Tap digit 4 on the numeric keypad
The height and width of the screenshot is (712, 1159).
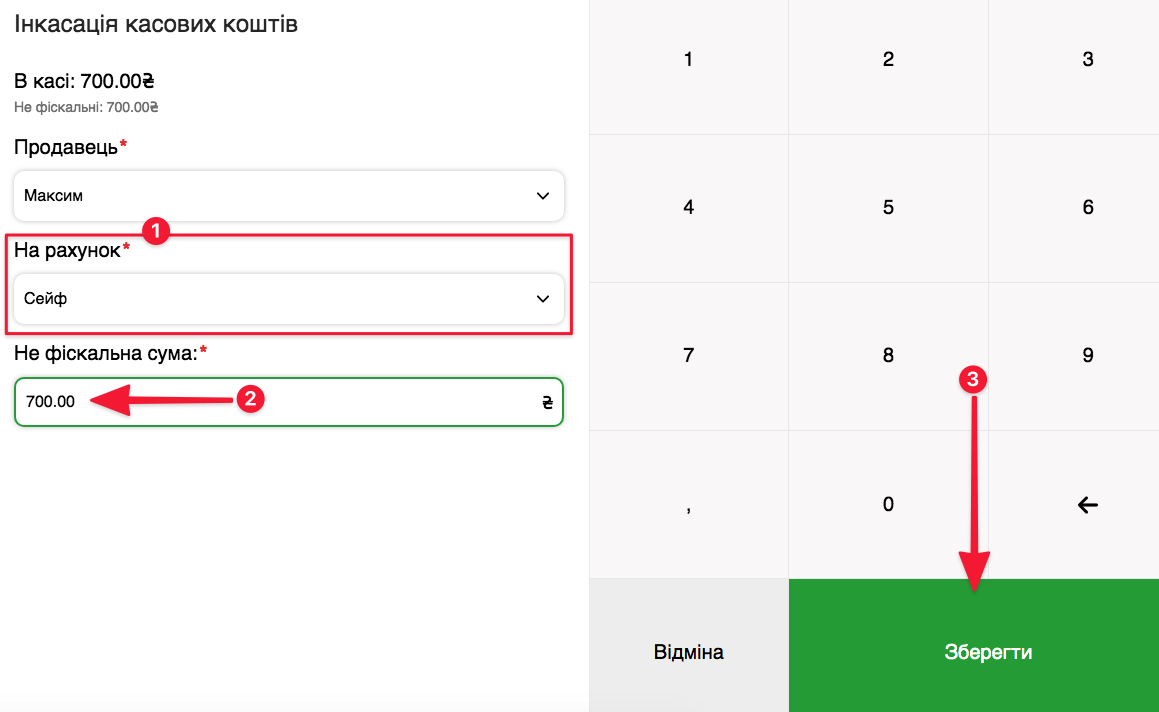pyautogui.click(x=688, y=208)
